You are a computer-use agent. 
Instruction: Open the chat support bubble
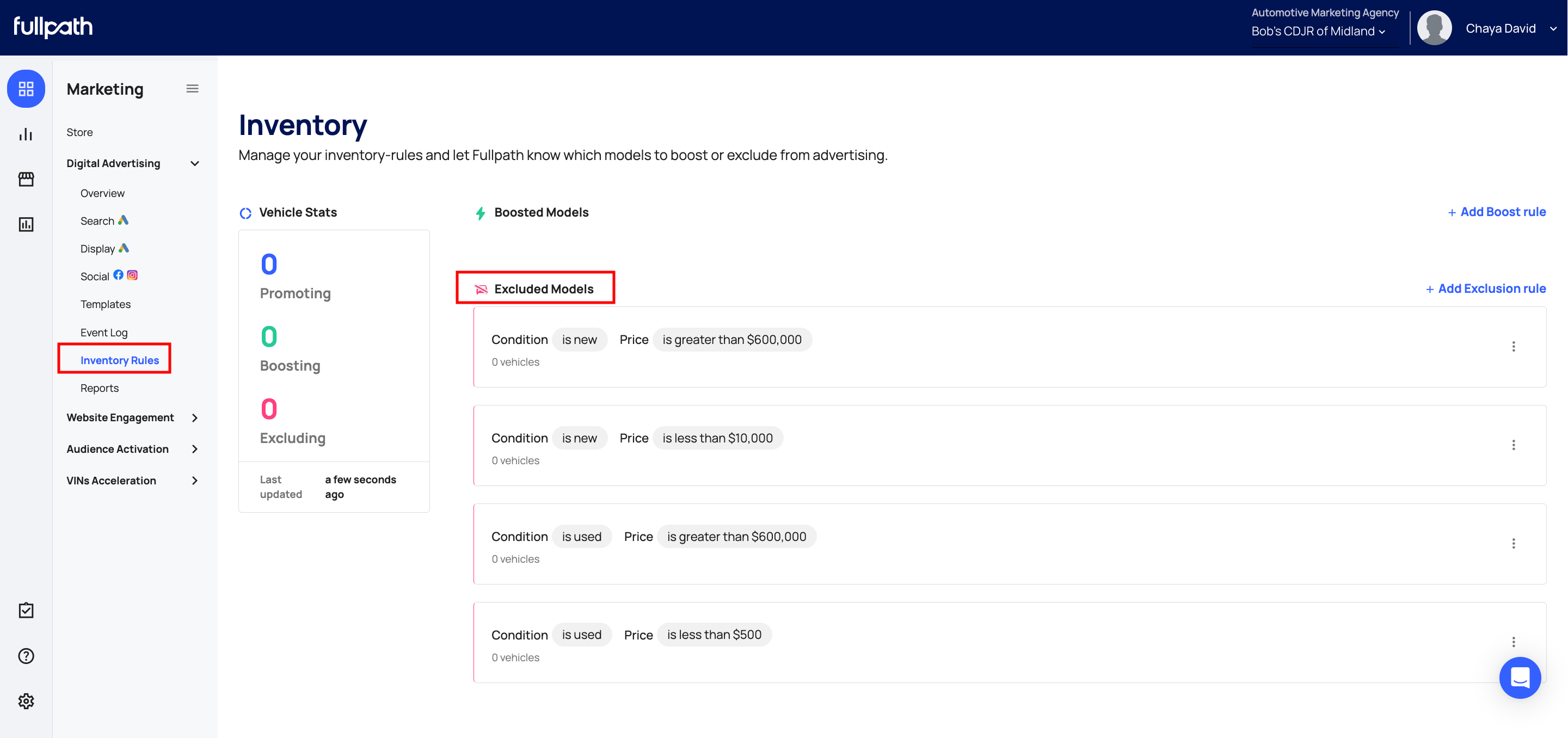pyautogui.click(x=1520, y=677)
